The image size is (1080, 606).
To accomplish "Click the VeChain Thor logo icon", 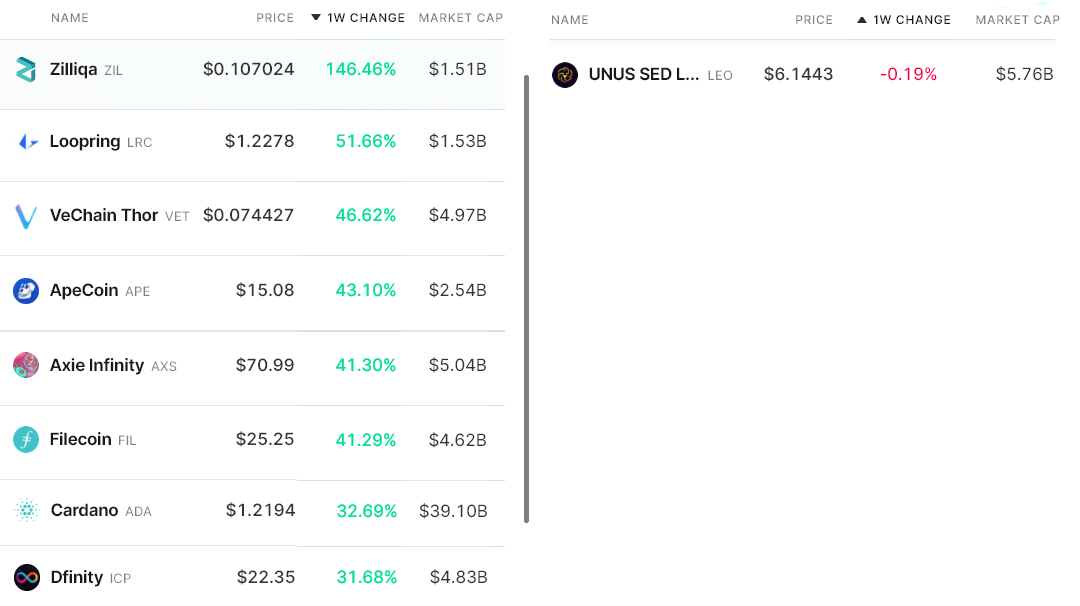I will 26,216.
